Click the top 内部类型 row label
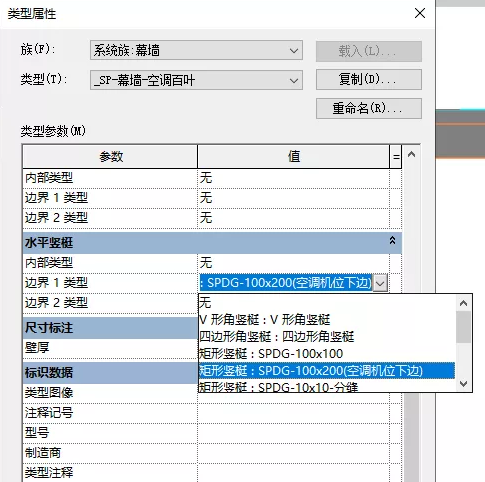Screen dimensions: 485x482 click(x=110, y=178)
